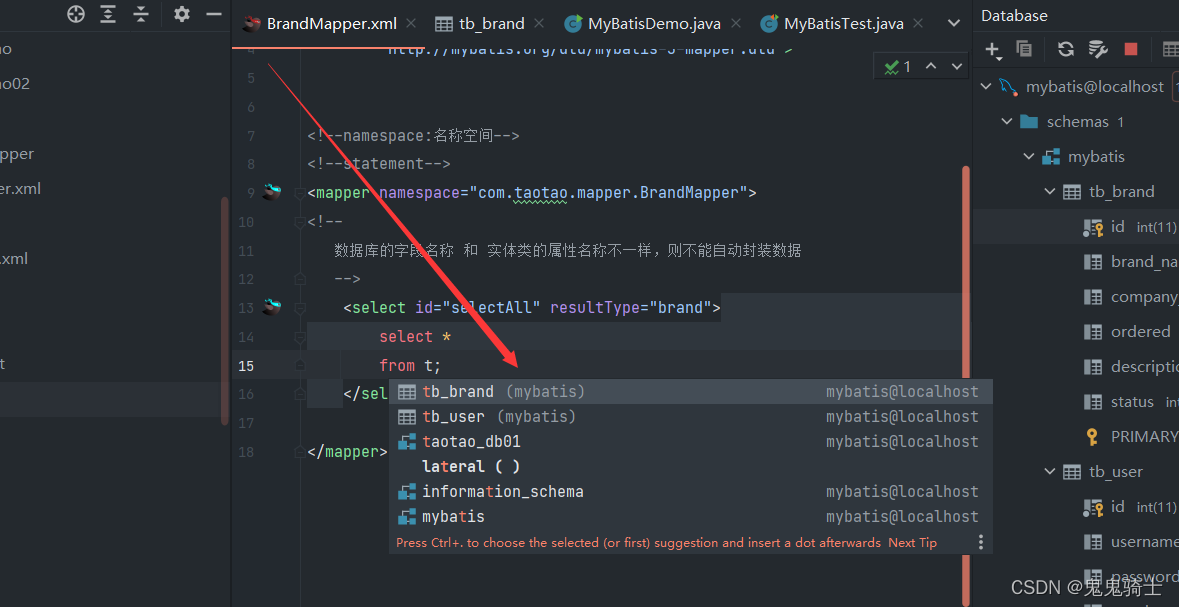This screenshot has height=607, width=1179.
Task: Click the Database panel add (+) icon
Action: coord(993,50)
